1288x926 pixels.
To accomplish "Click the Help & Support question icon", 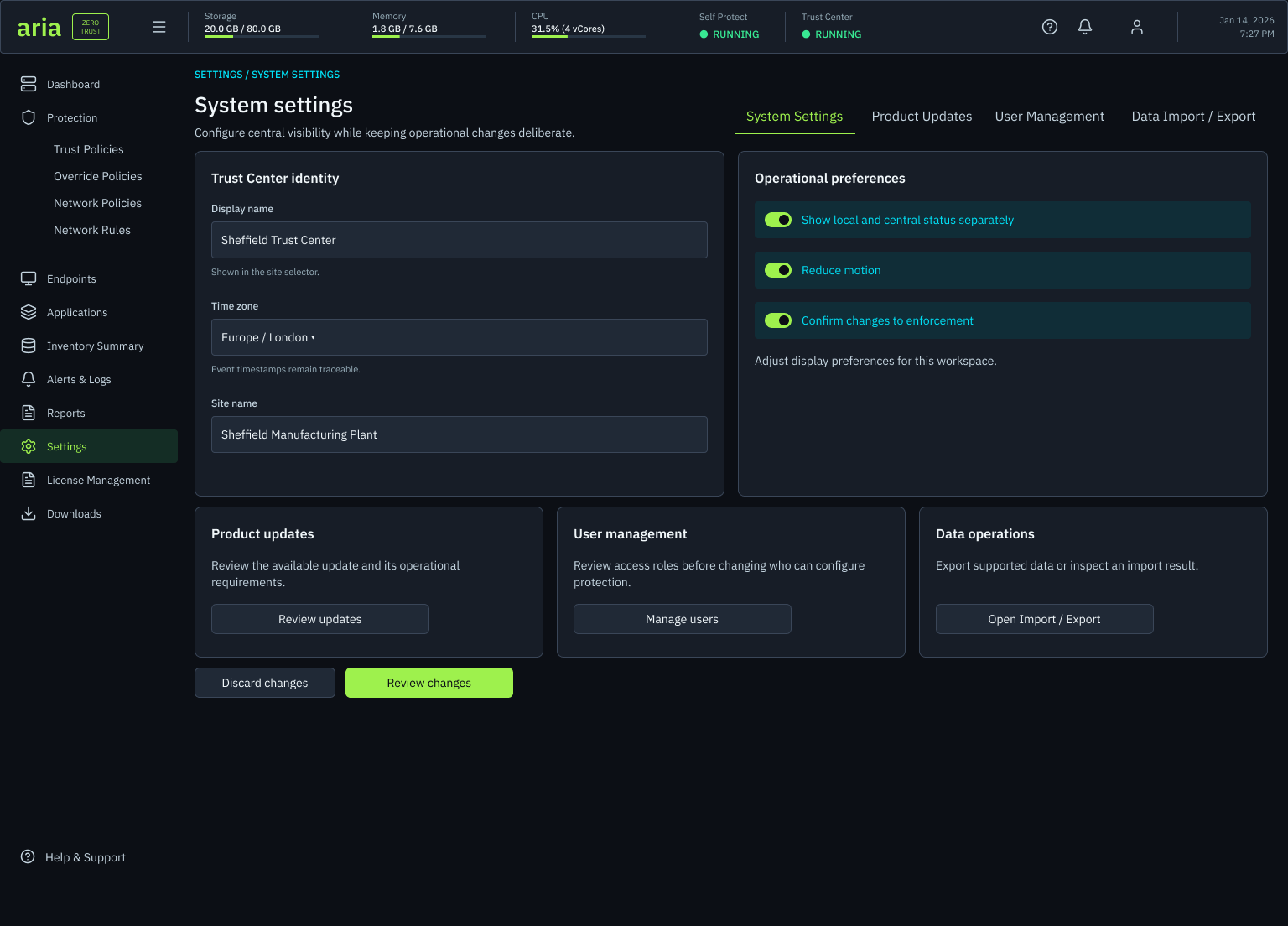I will tap(28, 856).
